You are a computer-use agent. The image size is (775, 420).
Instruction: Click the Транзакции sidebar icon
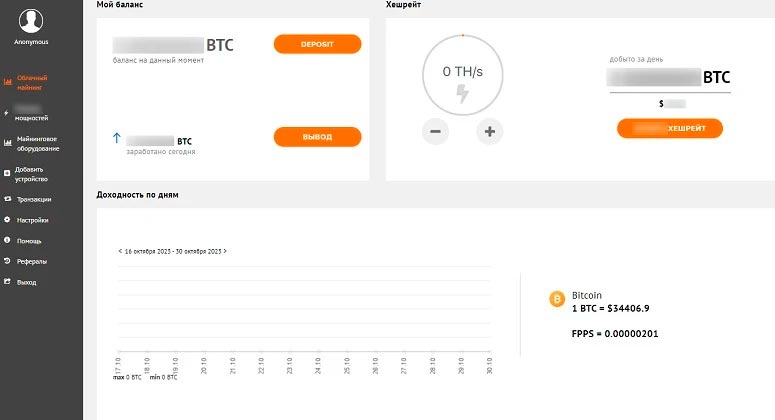coord(7,199)
